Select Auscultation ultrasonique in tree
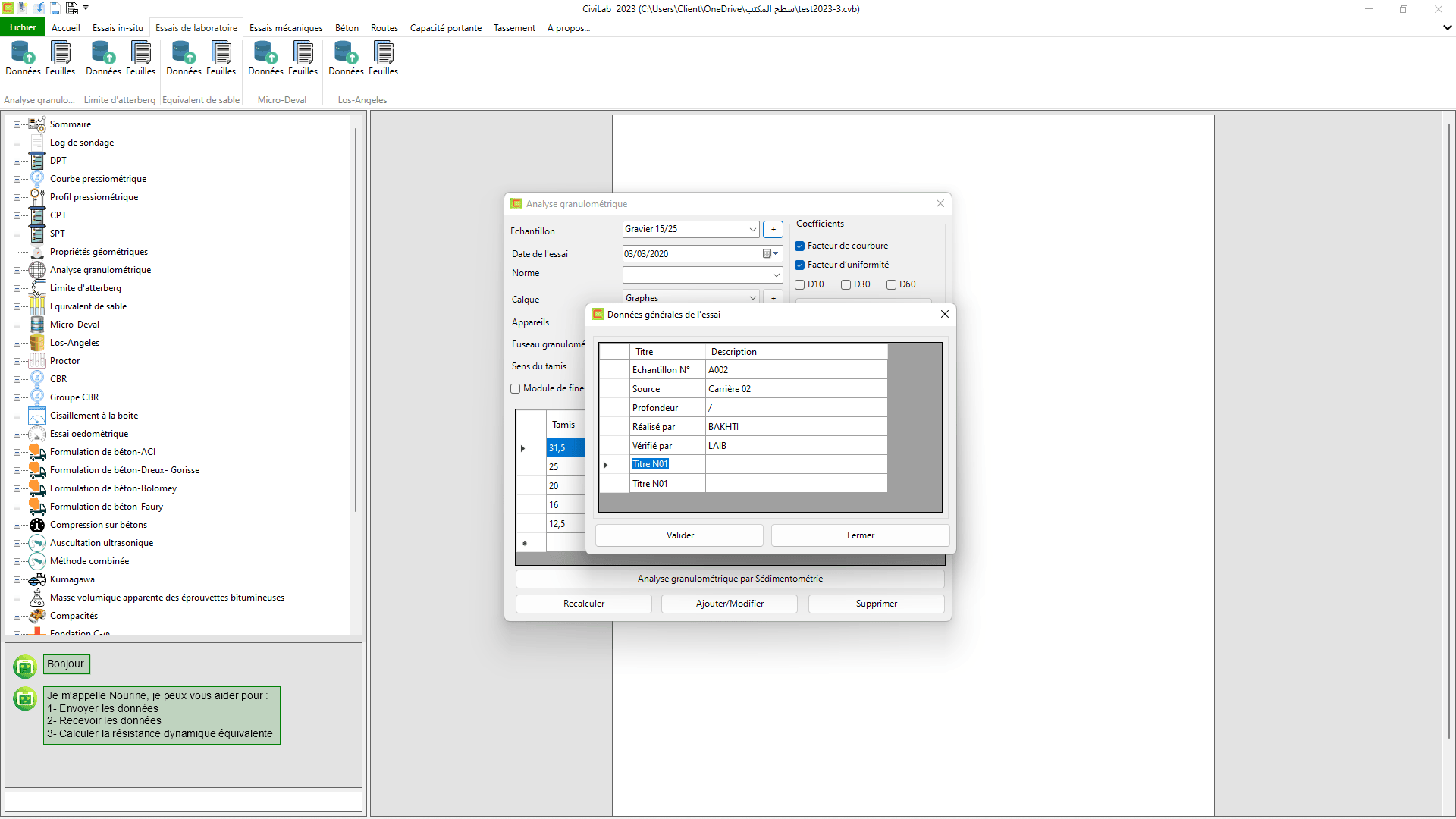The width and height of the screenshot is (1456, 819). point(102,543)
